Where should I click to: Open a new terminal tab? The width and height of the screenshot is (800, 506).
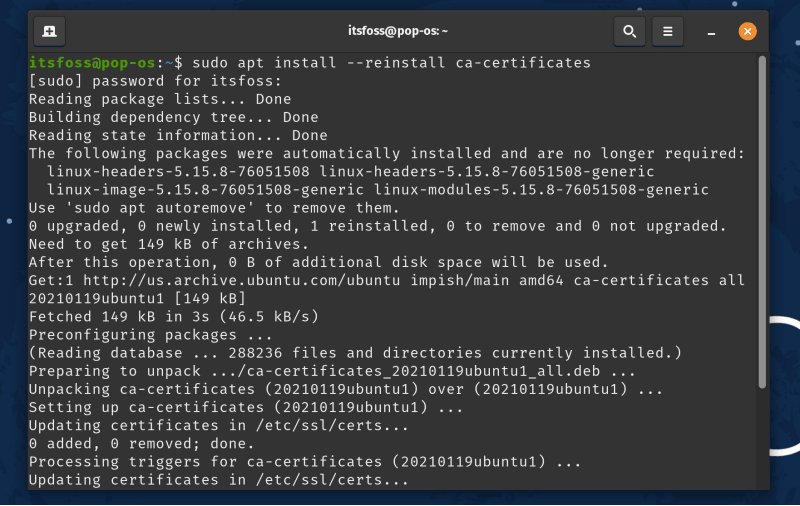pos(49,31)
